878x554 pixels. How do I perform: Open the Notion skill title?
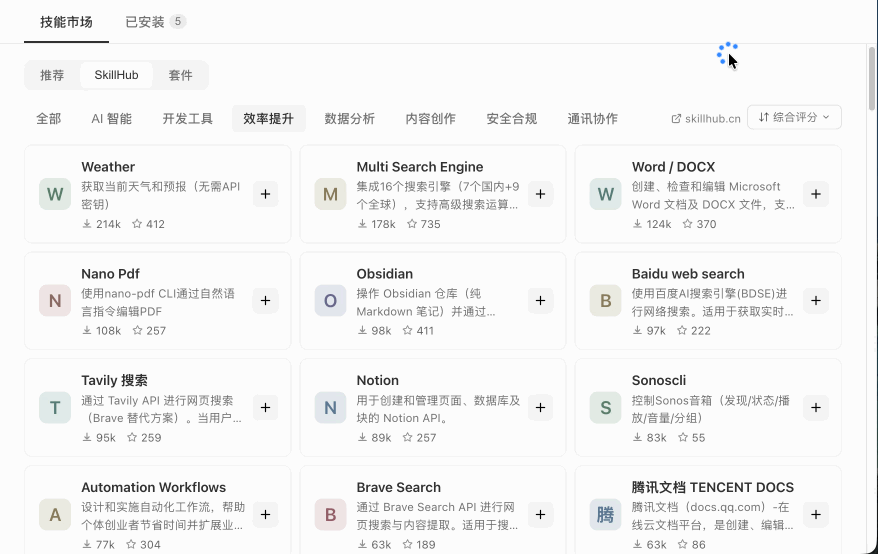[377, 380]
